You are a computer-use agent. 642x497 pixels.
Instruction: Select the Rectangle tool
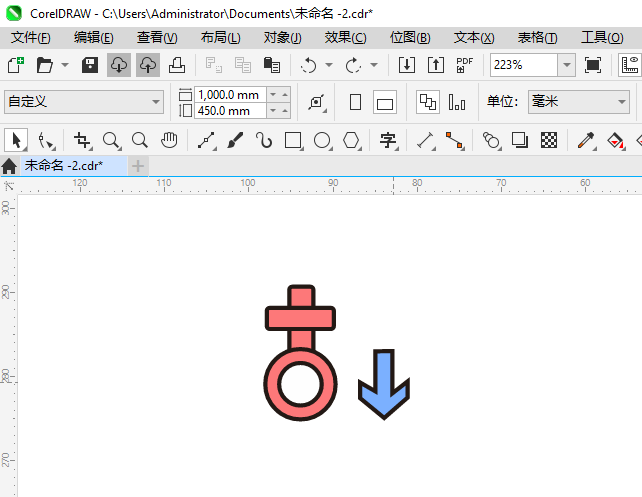(x=293, y=140)
